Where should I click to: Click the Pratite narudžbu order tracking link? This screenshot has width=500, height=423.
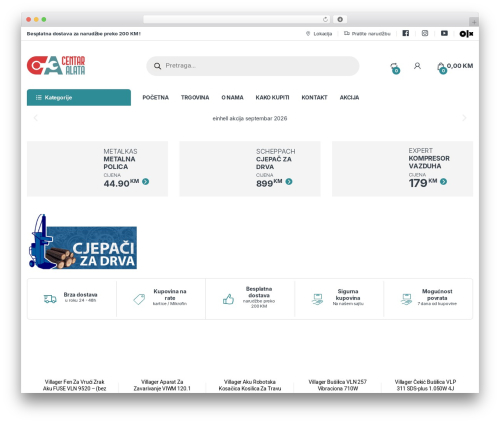click(367, 34)
